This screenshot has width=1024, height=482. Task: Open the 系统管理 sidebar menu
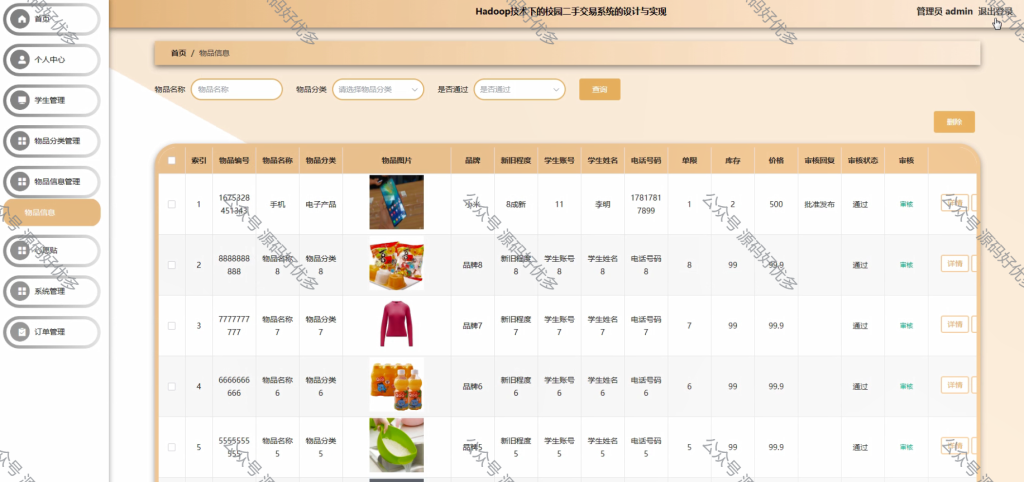[x=52, y=291]
